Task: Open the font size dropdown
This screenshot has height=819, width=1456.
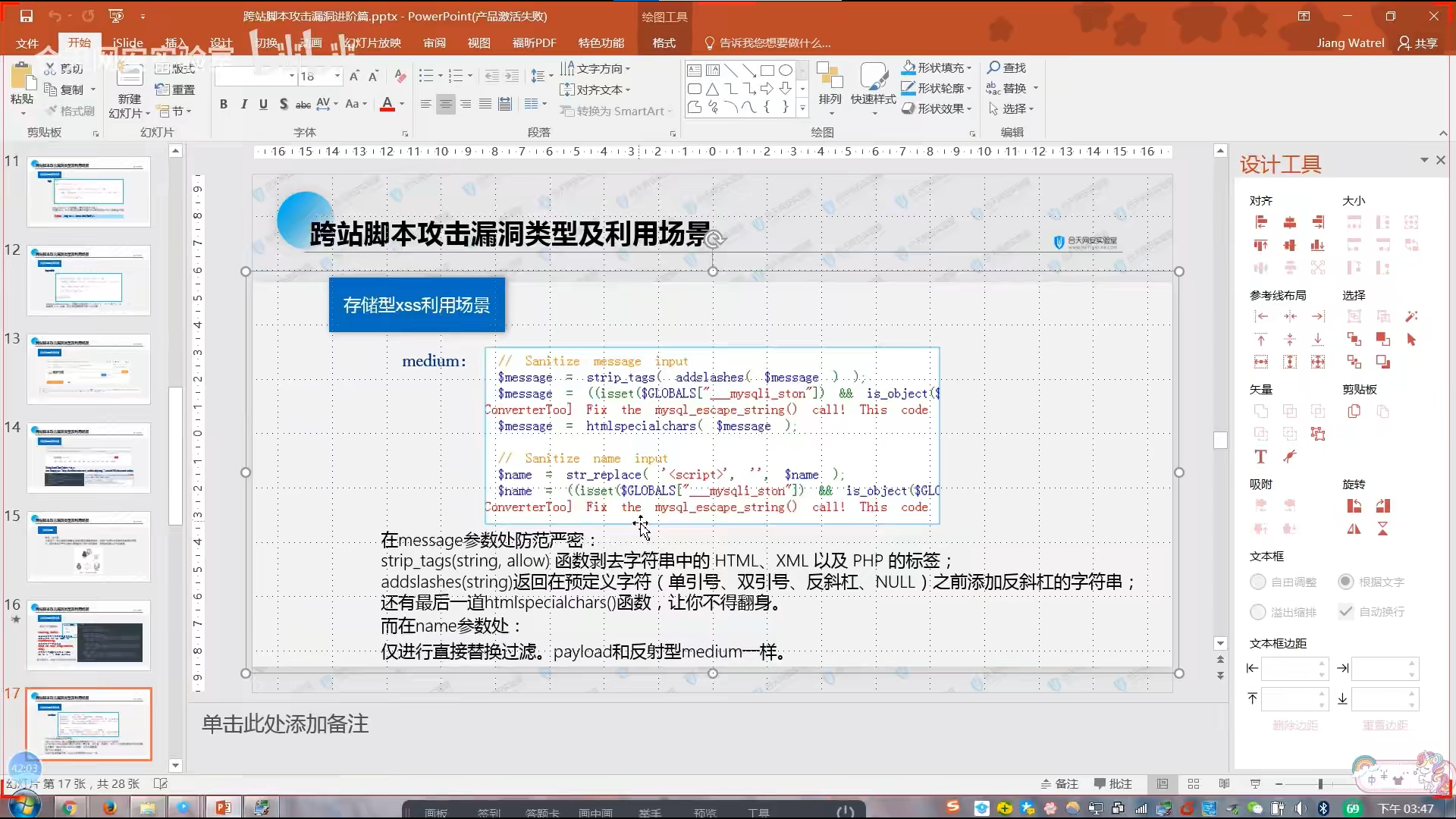Action: (x=337, y=76)
